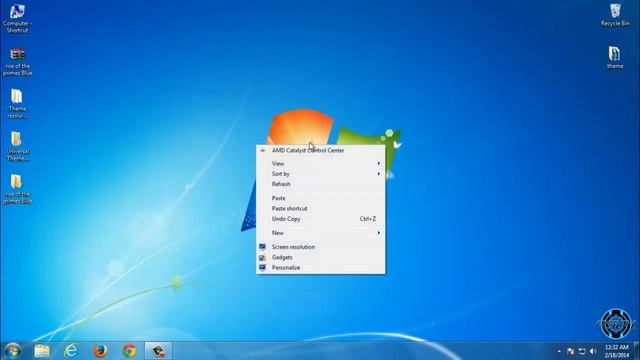640x360 pixels.
Task: Select the Recycle Bin icon
Action: (x=615, y=15)
